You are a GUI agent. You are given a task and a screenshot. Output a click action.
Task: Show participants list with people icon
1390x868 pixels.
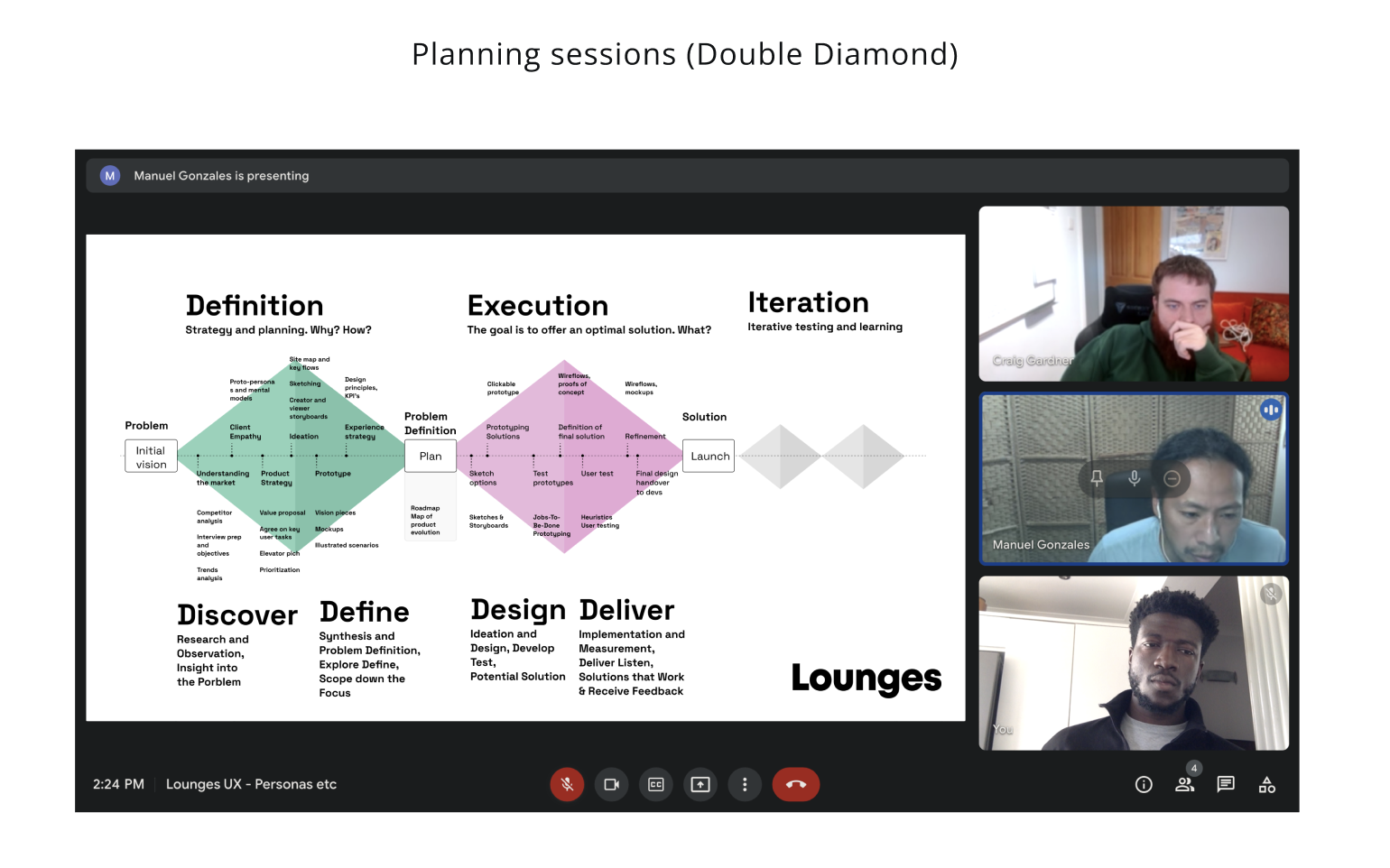point(1184,785)
